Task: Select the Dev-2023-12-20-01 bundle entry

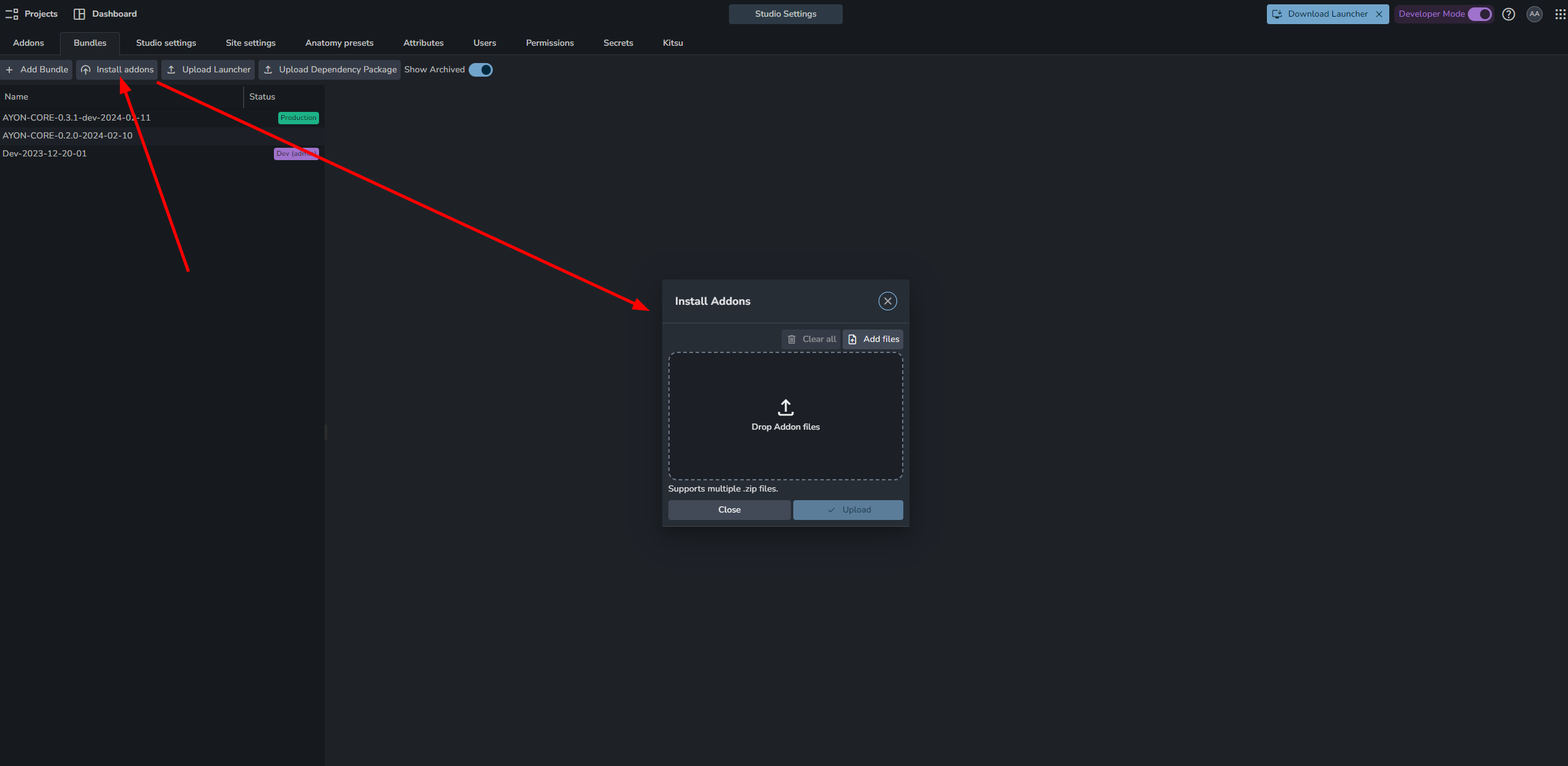Action: tap(45, 153)
